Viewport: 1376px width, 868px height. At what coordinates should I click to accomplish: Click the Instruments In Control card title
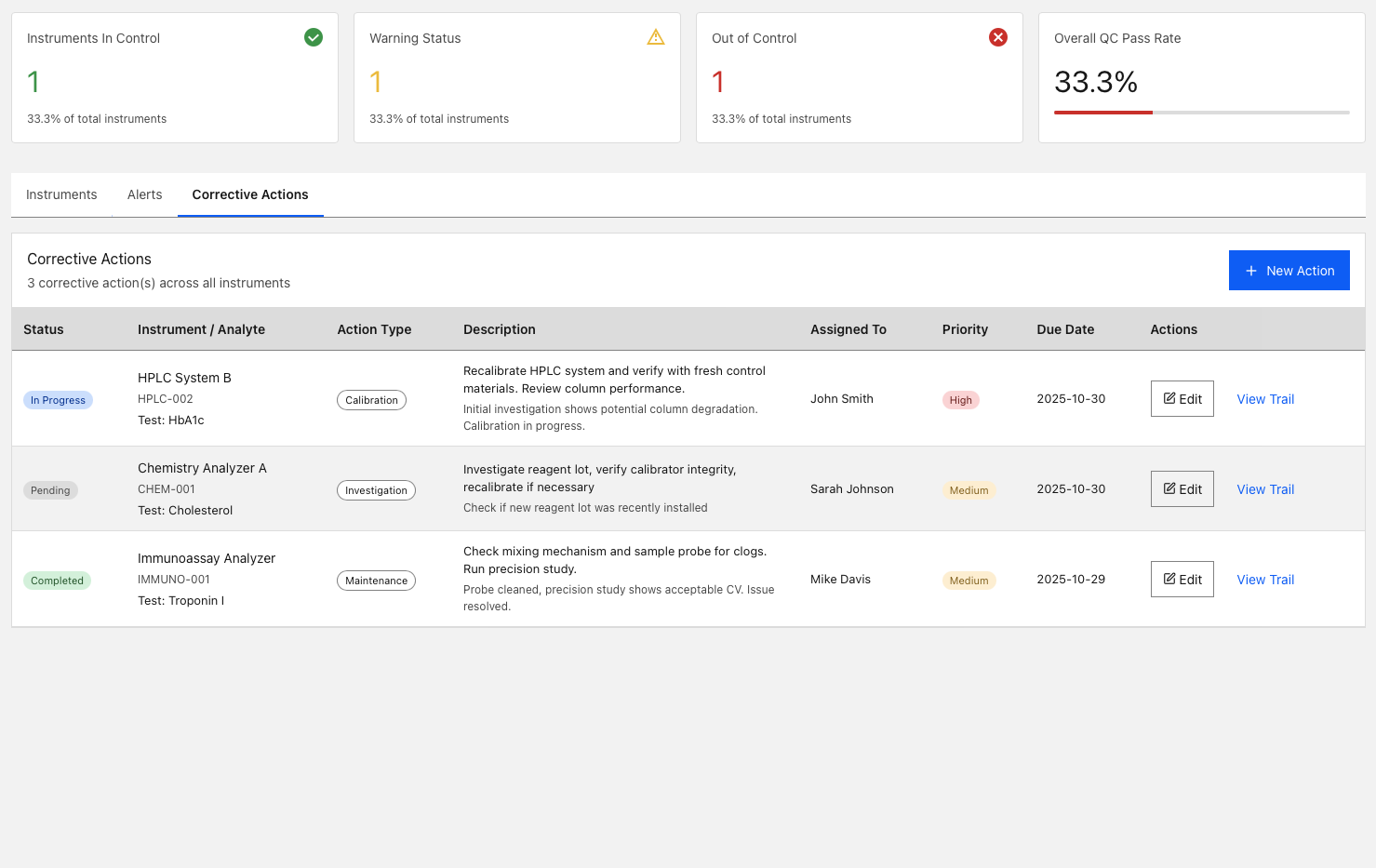(x=93, y=38)
